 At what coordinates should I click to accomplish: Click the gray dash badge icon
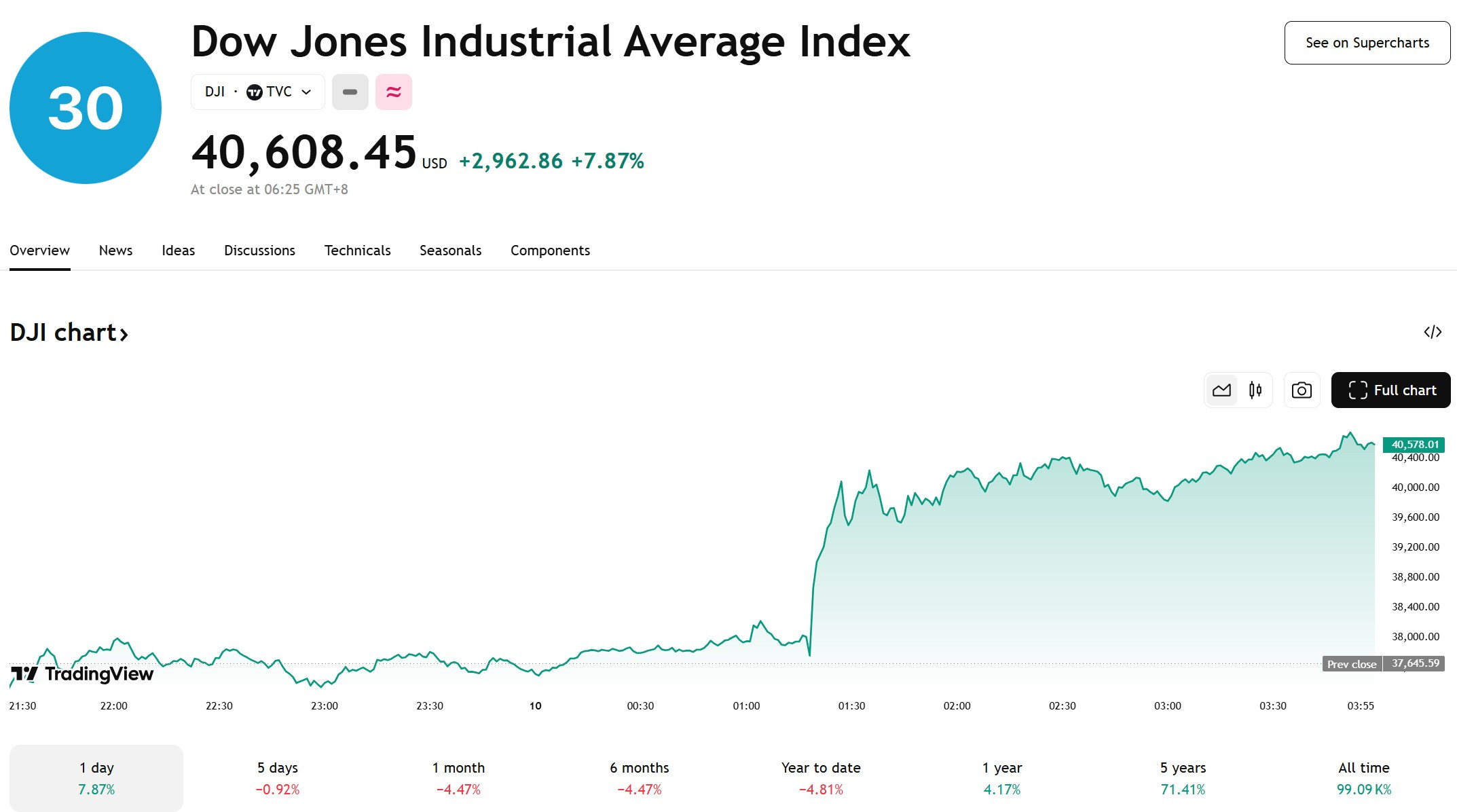click(x=350, y=92)
